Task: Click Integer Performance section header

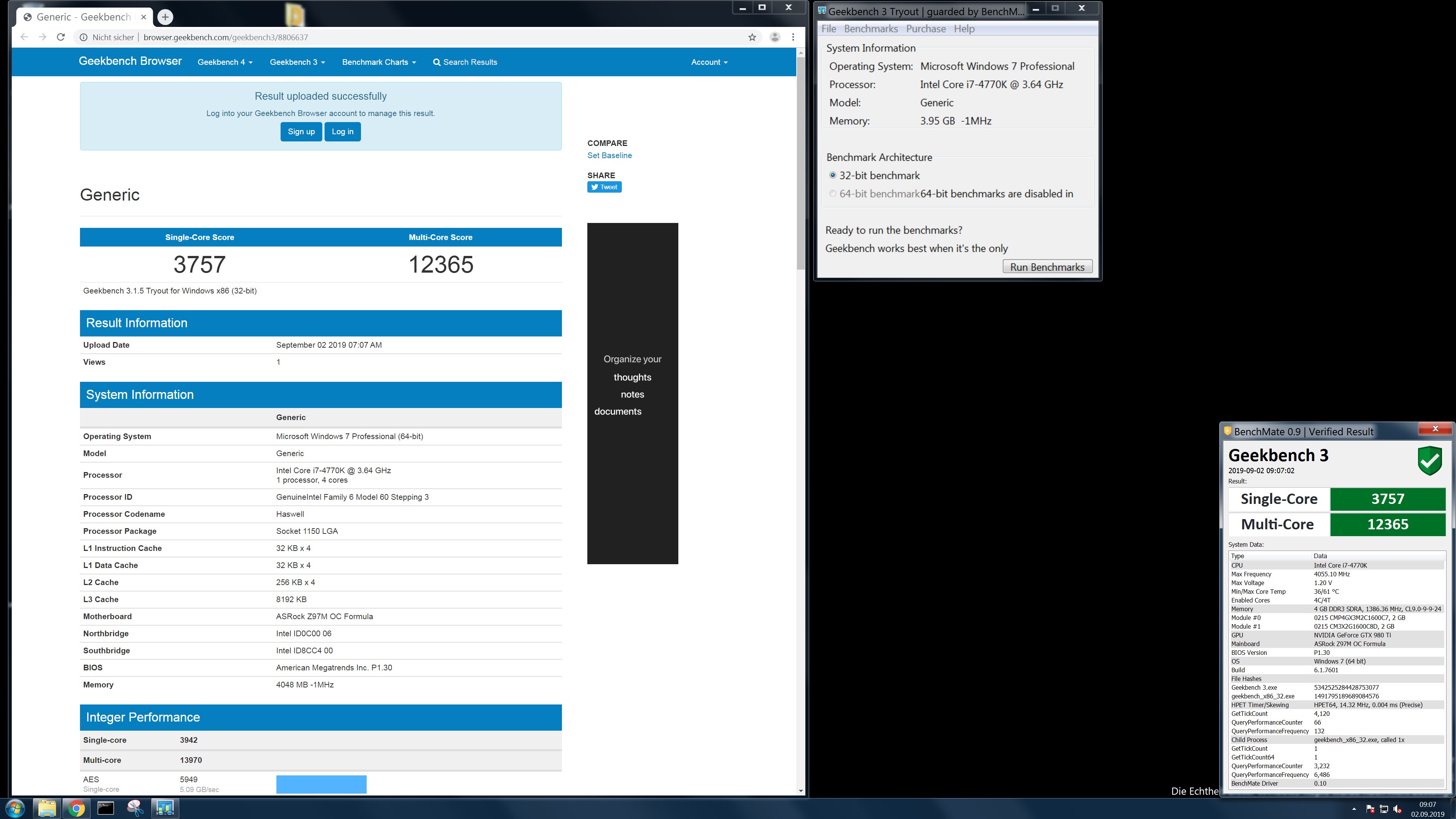Action: coord(320,717)
